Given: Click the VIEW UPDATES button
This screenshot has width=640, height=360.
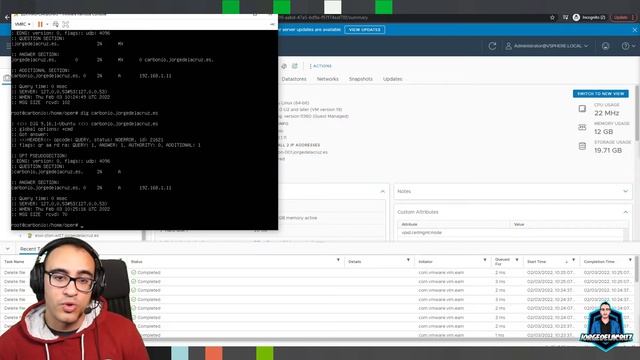Looking at the screenshot, I should pyautogui.click(x=364, y=29).
